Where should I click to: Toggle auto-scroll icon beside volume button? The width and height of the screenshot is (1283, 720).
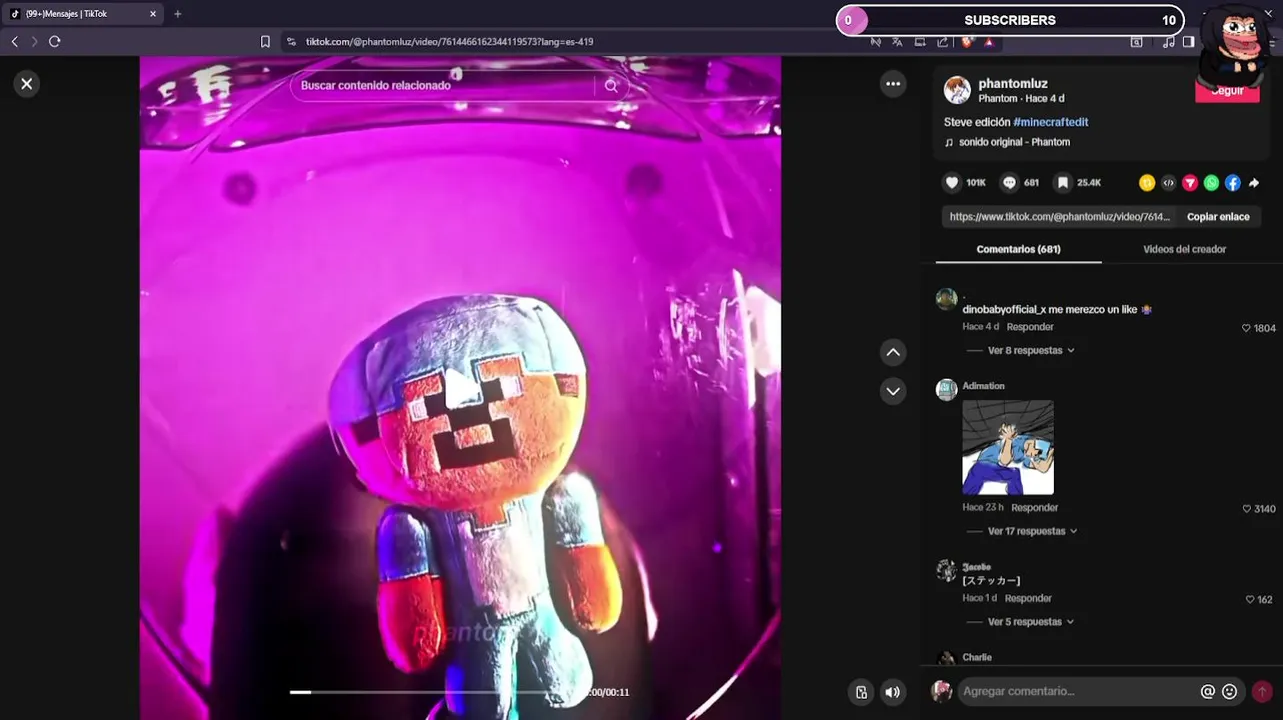(x=861, y=692)
